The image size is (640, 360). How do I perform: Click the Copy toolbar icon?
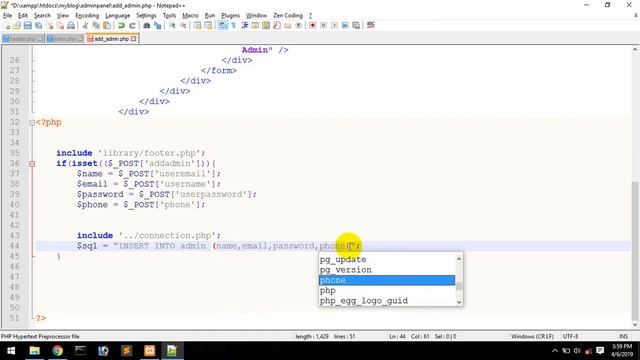click(96, 25)
